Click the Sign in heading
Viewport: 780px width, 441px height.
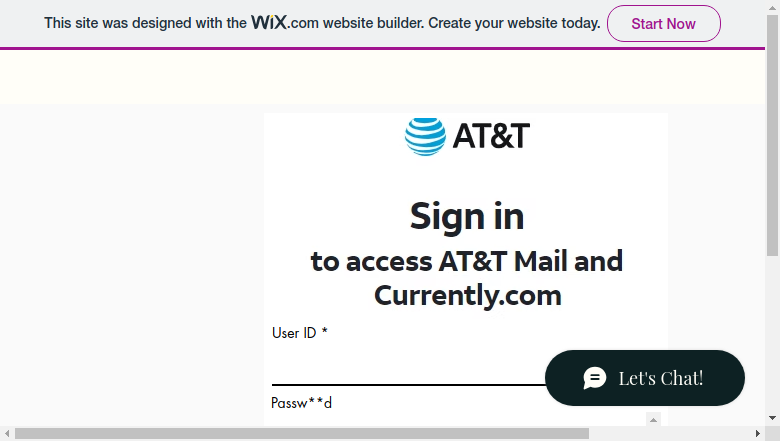[467, 217]
